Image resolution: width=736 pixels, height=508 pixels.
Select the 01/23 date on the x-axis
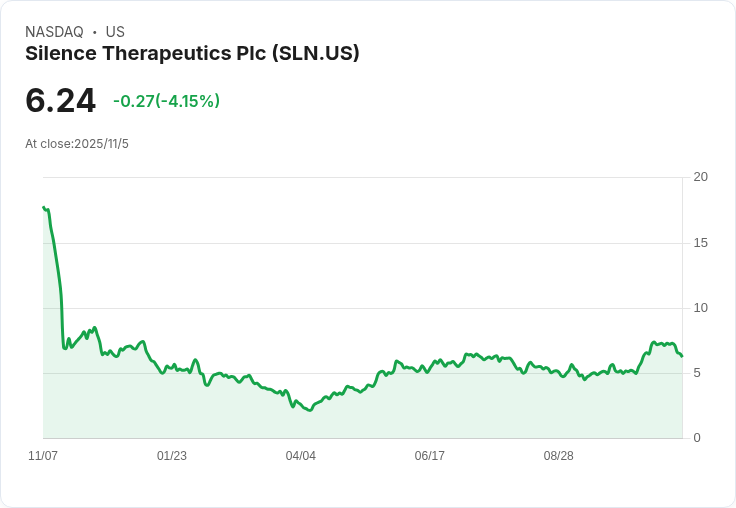point(172,456)
